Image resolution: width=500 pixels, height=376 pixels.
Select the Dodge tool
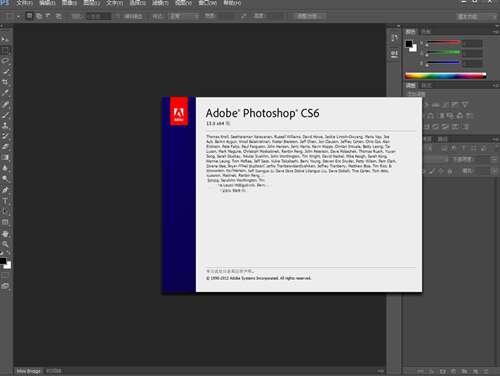pos(5,179)
